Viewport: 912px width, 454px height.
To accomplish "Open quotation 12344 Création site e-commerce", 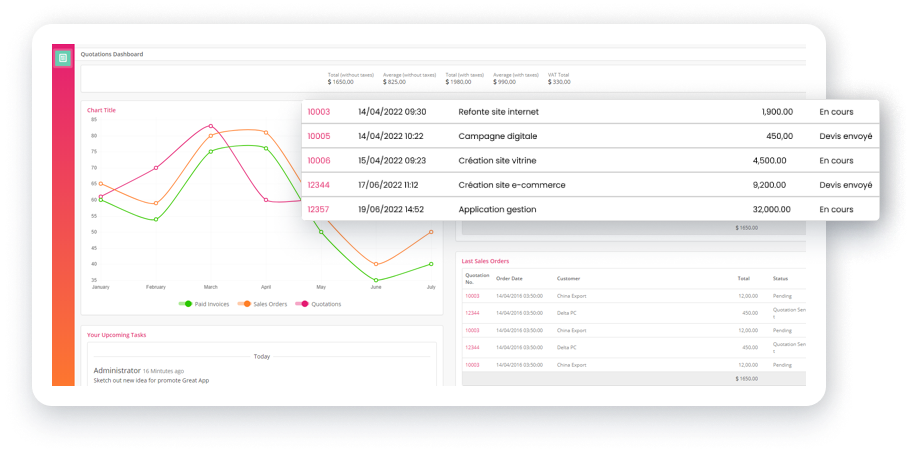I will click(318, 185).
